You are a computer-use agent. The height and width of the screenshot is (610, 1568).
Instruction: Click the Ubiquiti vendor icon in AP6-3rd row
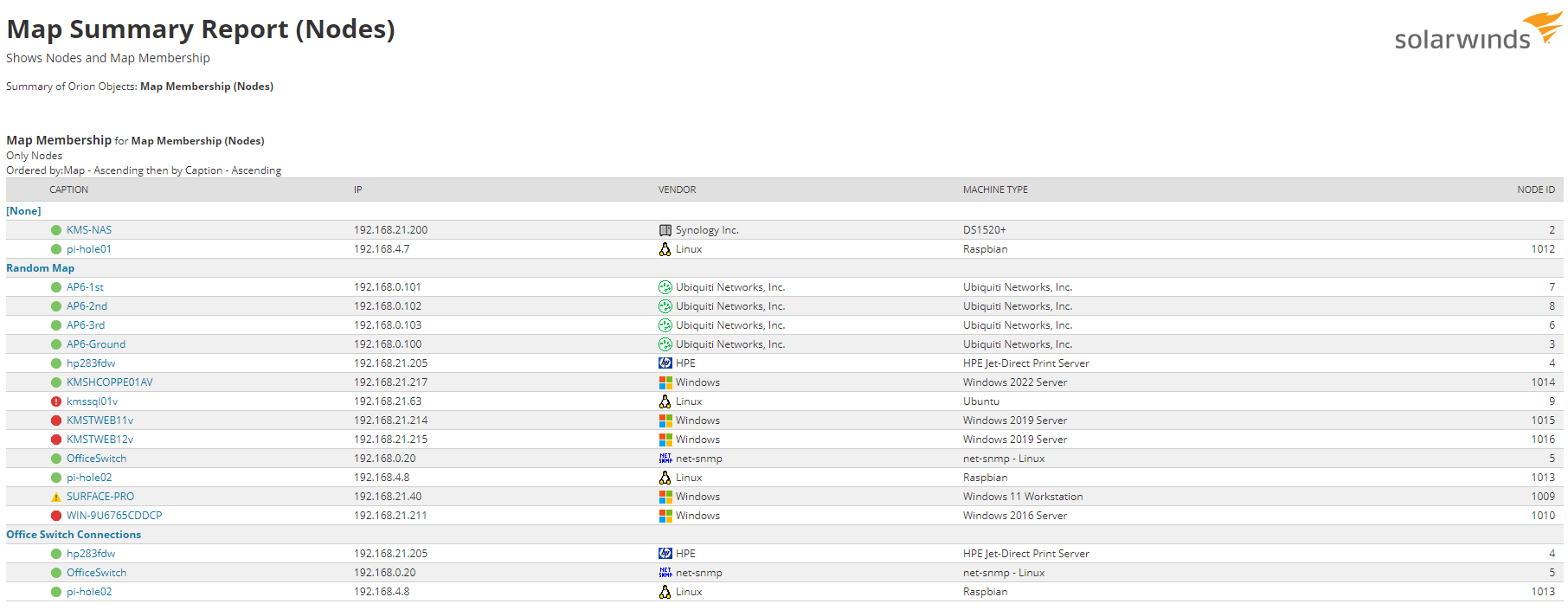point(665,325)
